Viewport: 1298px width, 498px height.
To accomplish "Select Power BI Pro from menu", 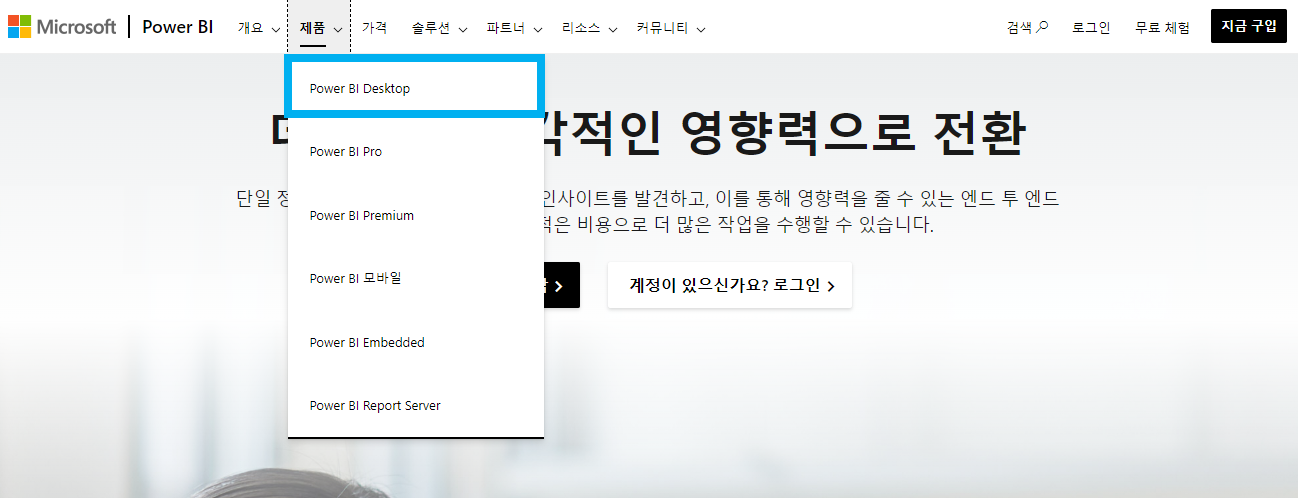I will click(415, 152).
